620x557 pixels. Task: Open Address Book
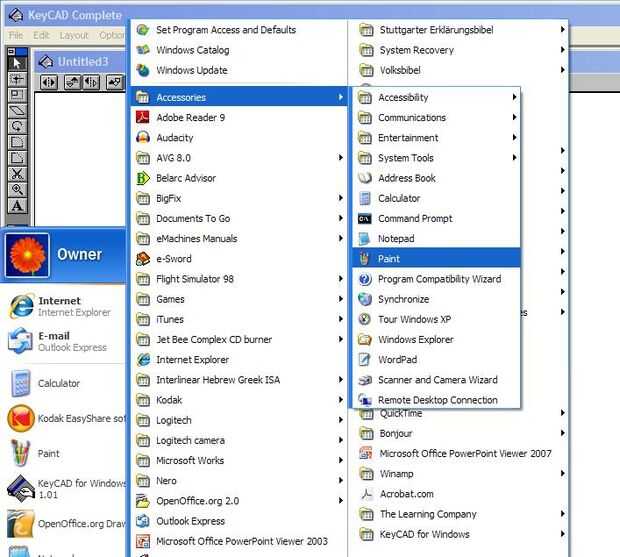coord(436,178)
